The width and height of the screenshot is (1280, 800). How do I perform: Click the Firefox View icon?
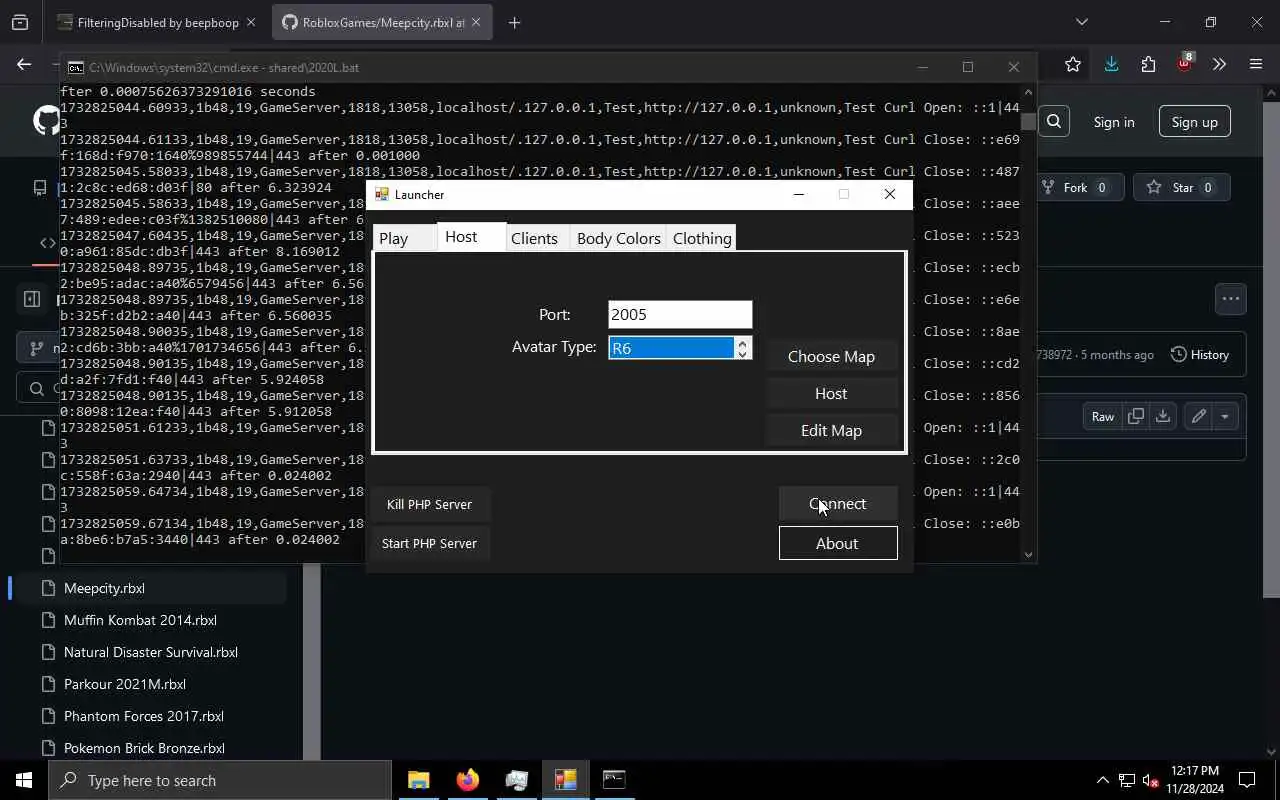(20, 22)
